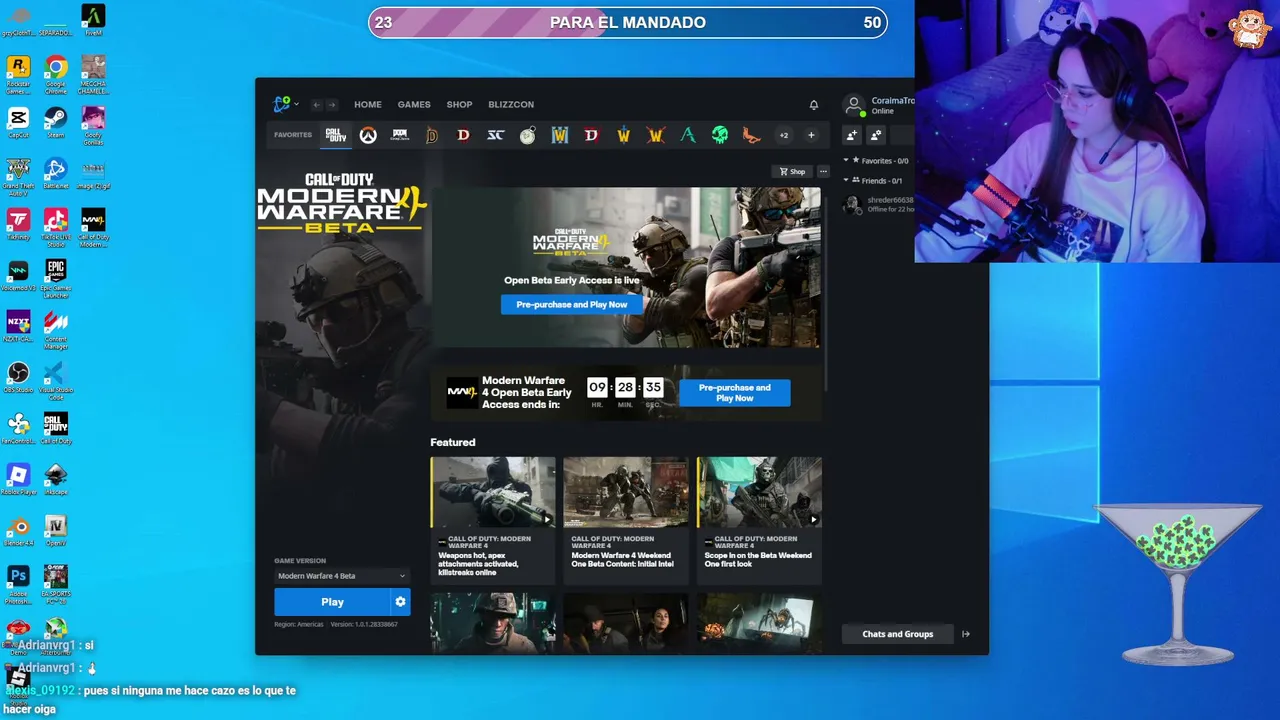Select the OpenIV desktop icon
Screen dimensions: 1280x720
tap(56, 531)
